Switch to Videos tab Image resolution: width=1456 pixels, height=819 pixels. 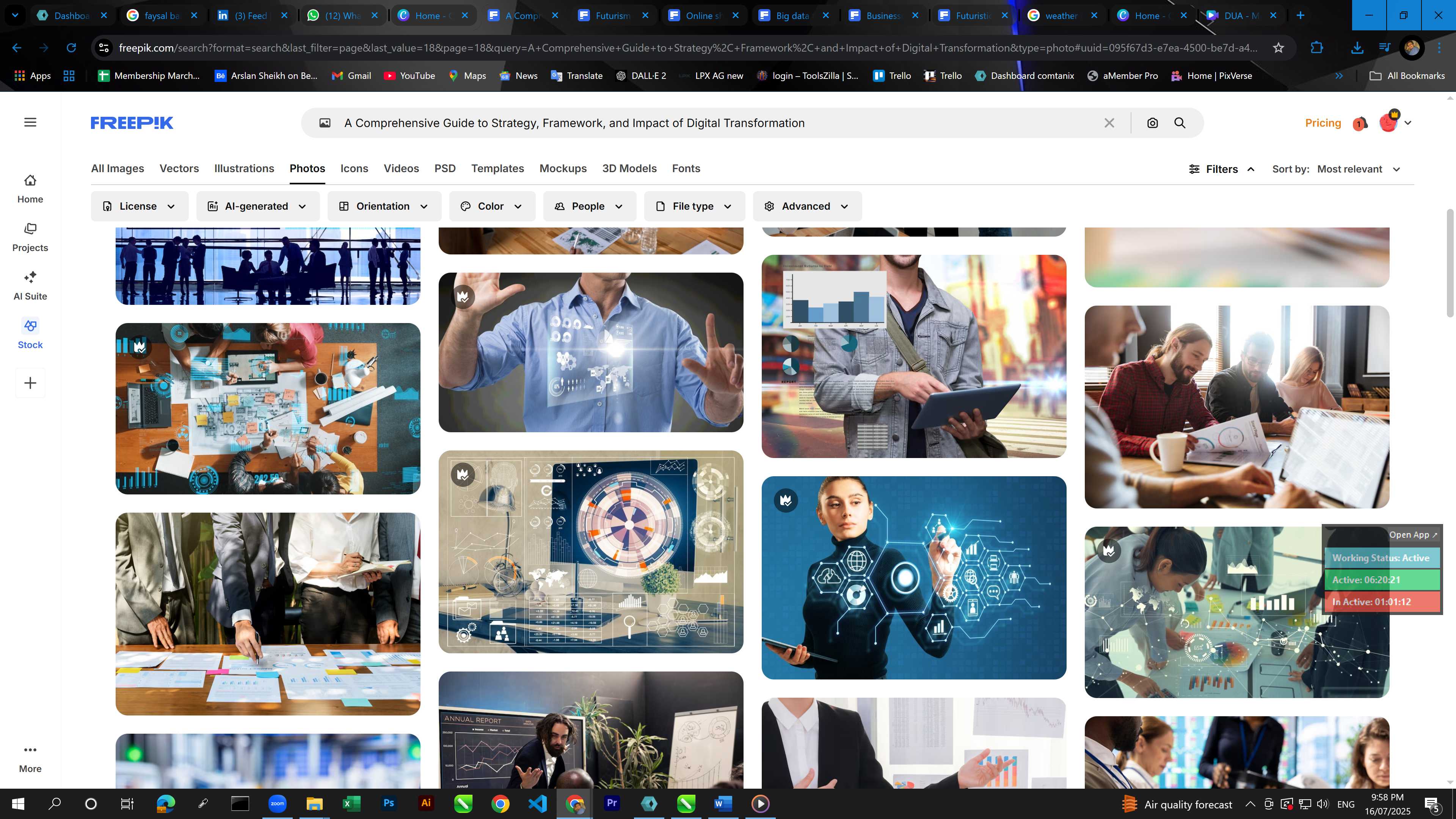[401, 168]
